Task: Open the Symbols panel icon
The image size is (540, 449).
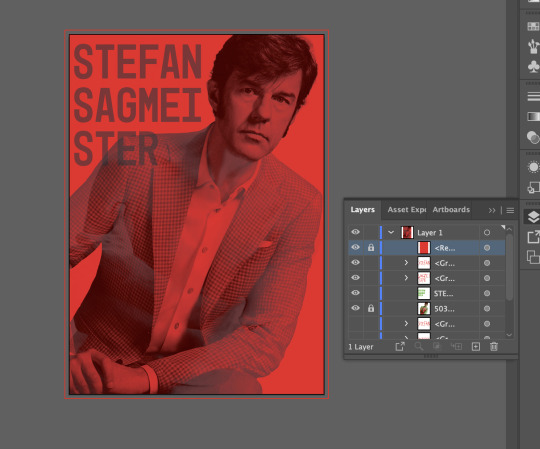Action: 533,66
